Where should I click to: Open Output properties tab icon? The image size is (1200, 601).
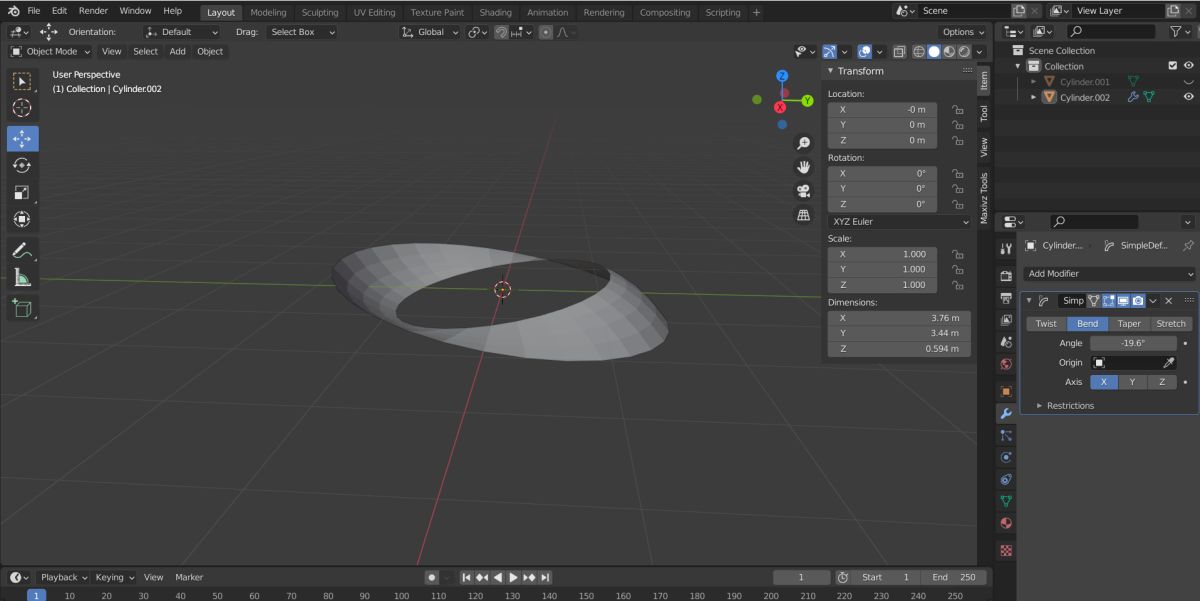pos(1006,298)
